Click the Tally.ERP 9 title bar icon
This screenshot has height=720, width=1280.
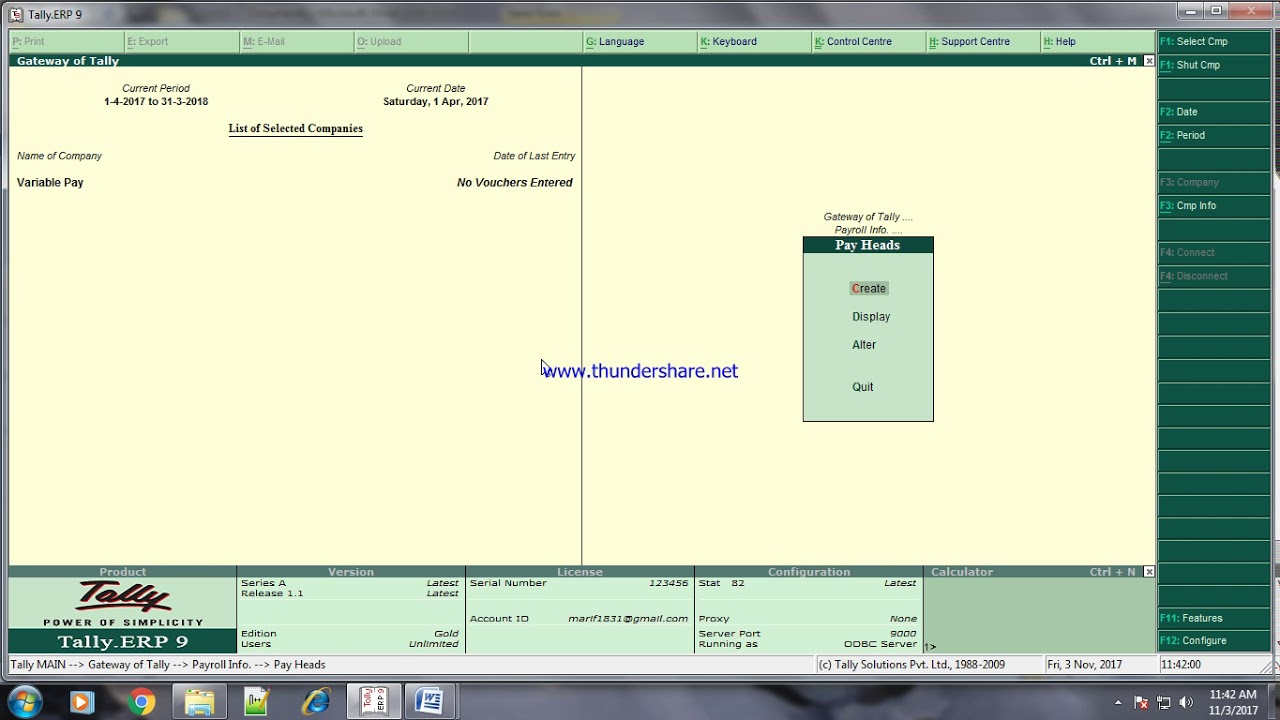pyautogui.click(x=15, y=14)
